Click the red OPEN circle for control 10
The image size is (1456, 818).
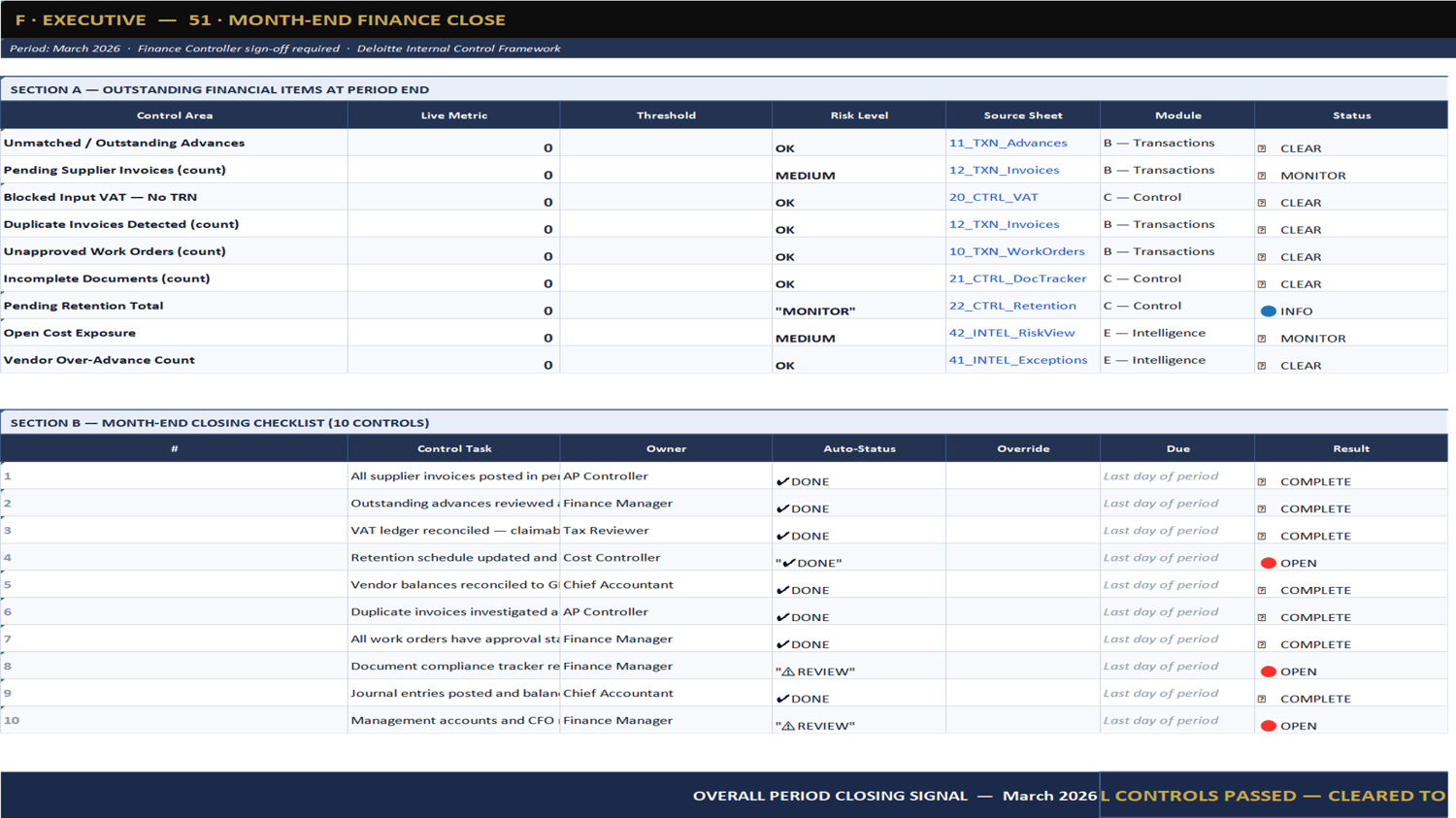click(1268, 726)
